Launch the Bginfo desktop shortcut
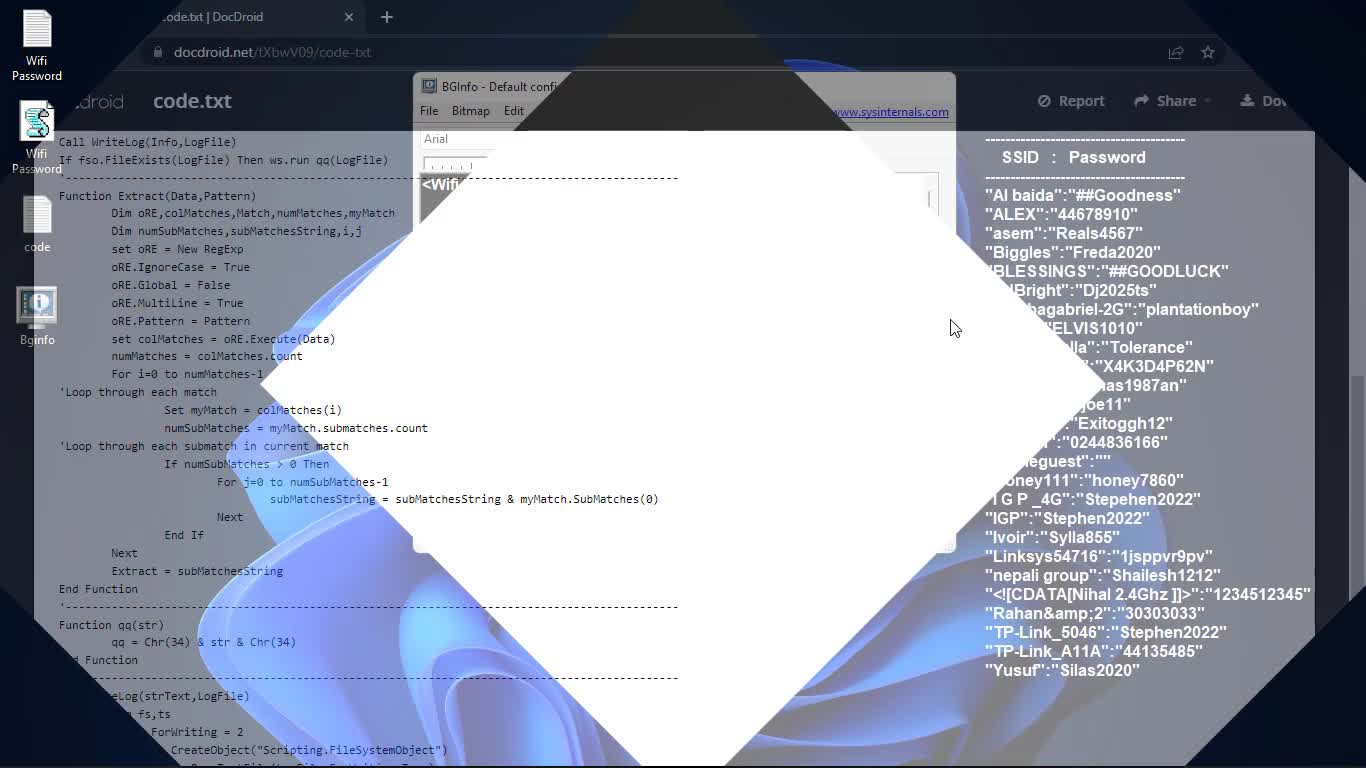The height and width of the screenshot is (768, 1366). [x=37, y=316]
